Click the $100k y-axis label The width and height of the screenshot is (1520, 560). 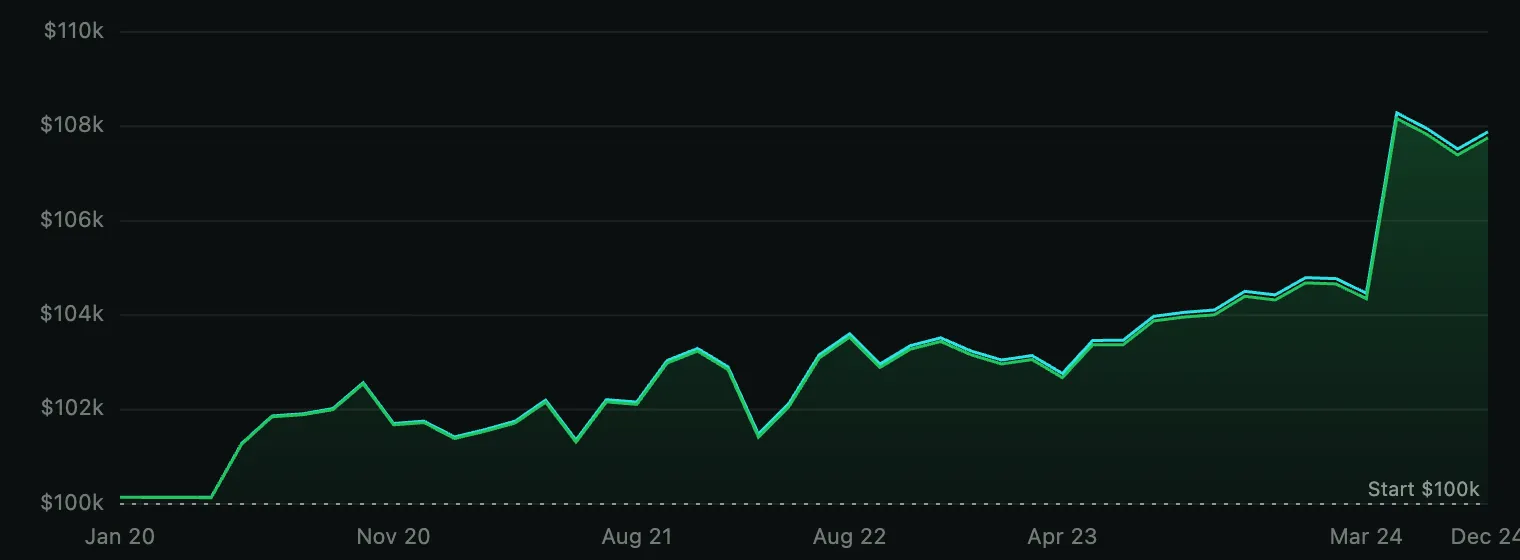point(72,502)
